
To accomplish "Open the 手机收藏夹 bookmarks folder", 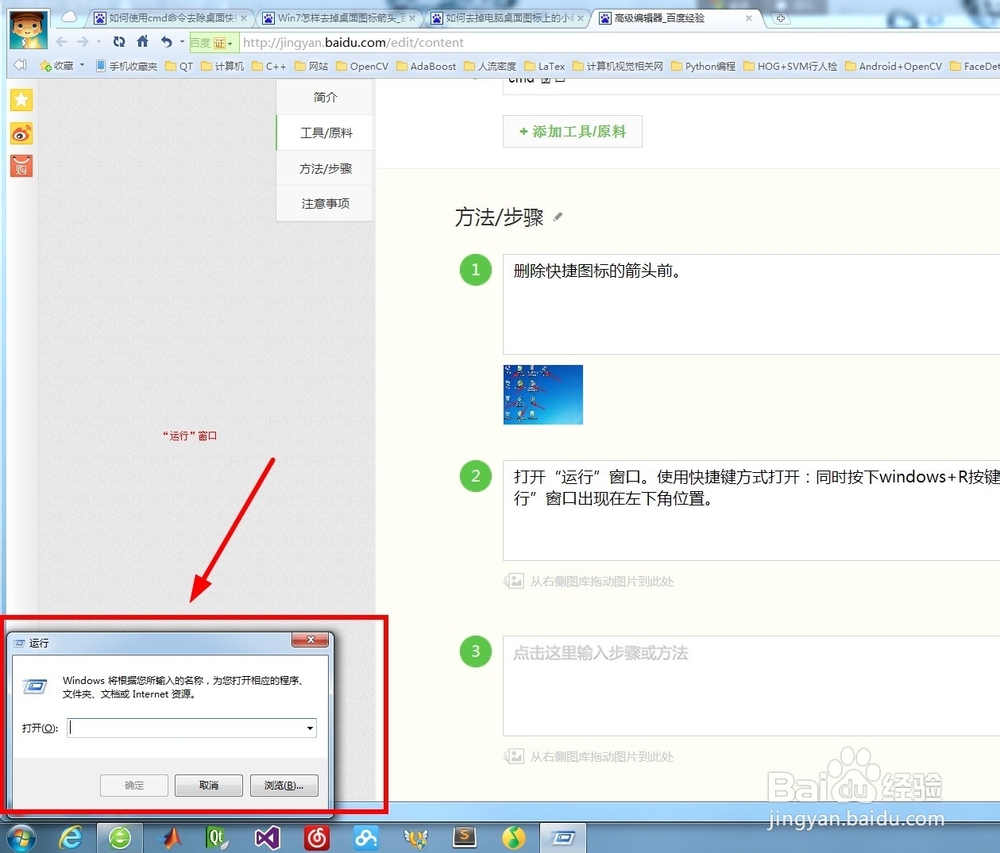I will [133, 65].
